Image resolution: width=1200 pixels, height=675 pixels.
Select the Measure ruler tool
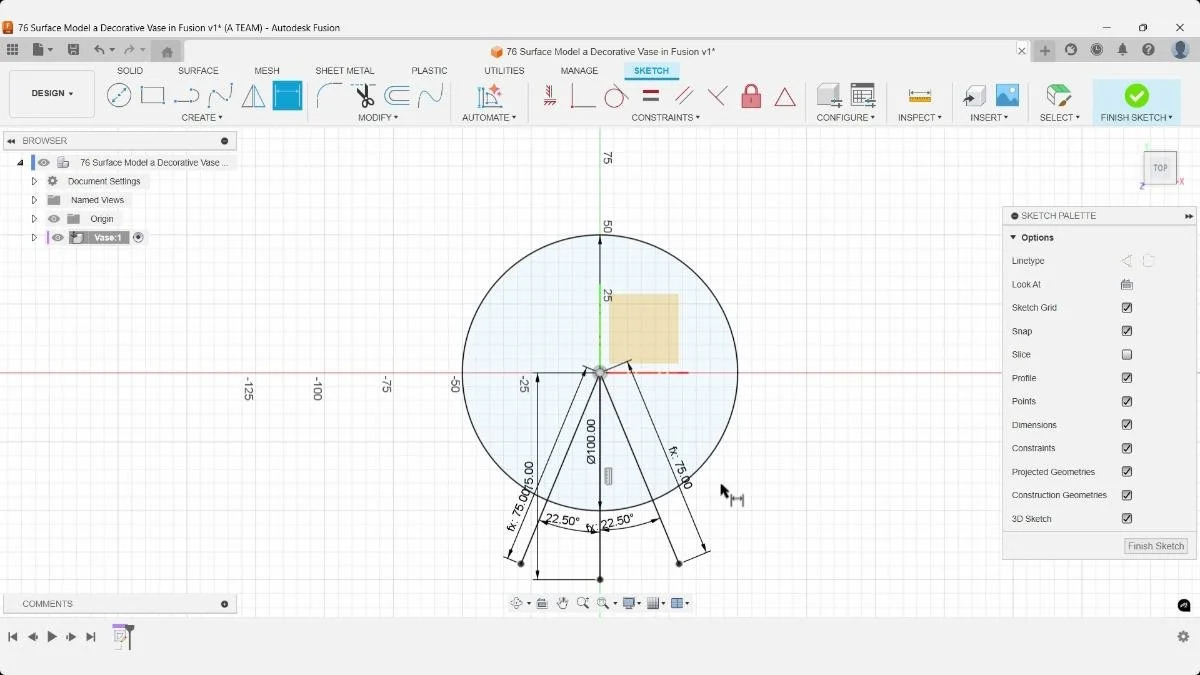[x=920, y=96]
